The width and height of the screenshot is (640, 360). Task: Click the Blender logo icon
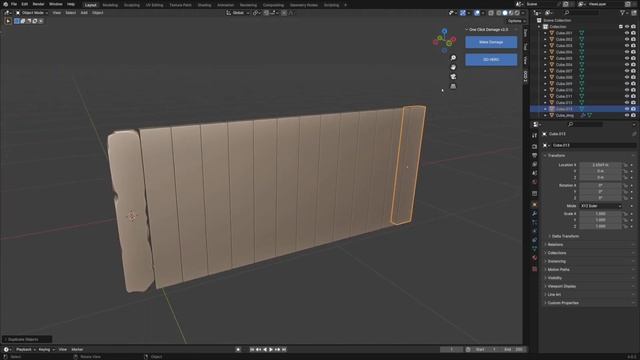(5, 4)
